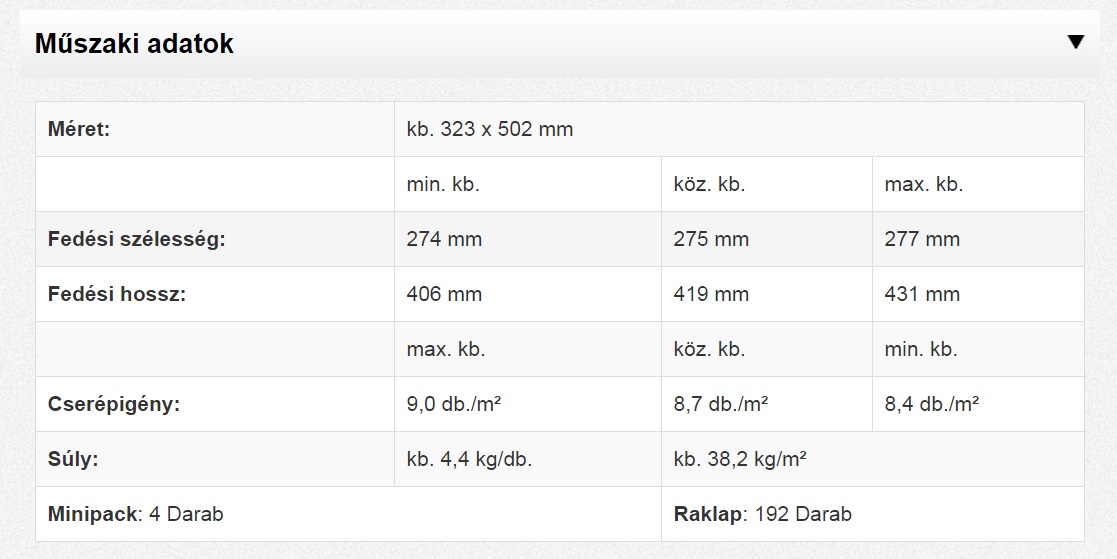Click the Fedési hossz row label
The image size is (1117, 559).
click(x=117, y=295)
